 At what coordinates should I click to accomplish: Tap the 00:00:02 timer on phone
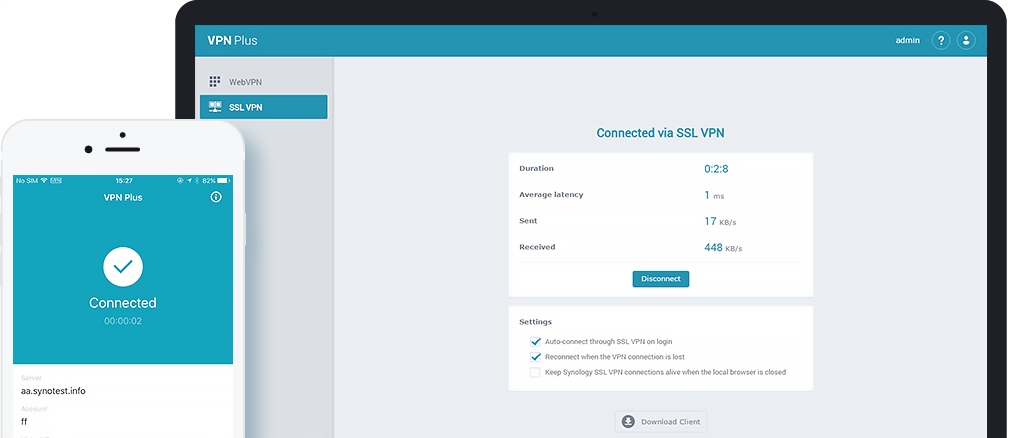point(123,321)
